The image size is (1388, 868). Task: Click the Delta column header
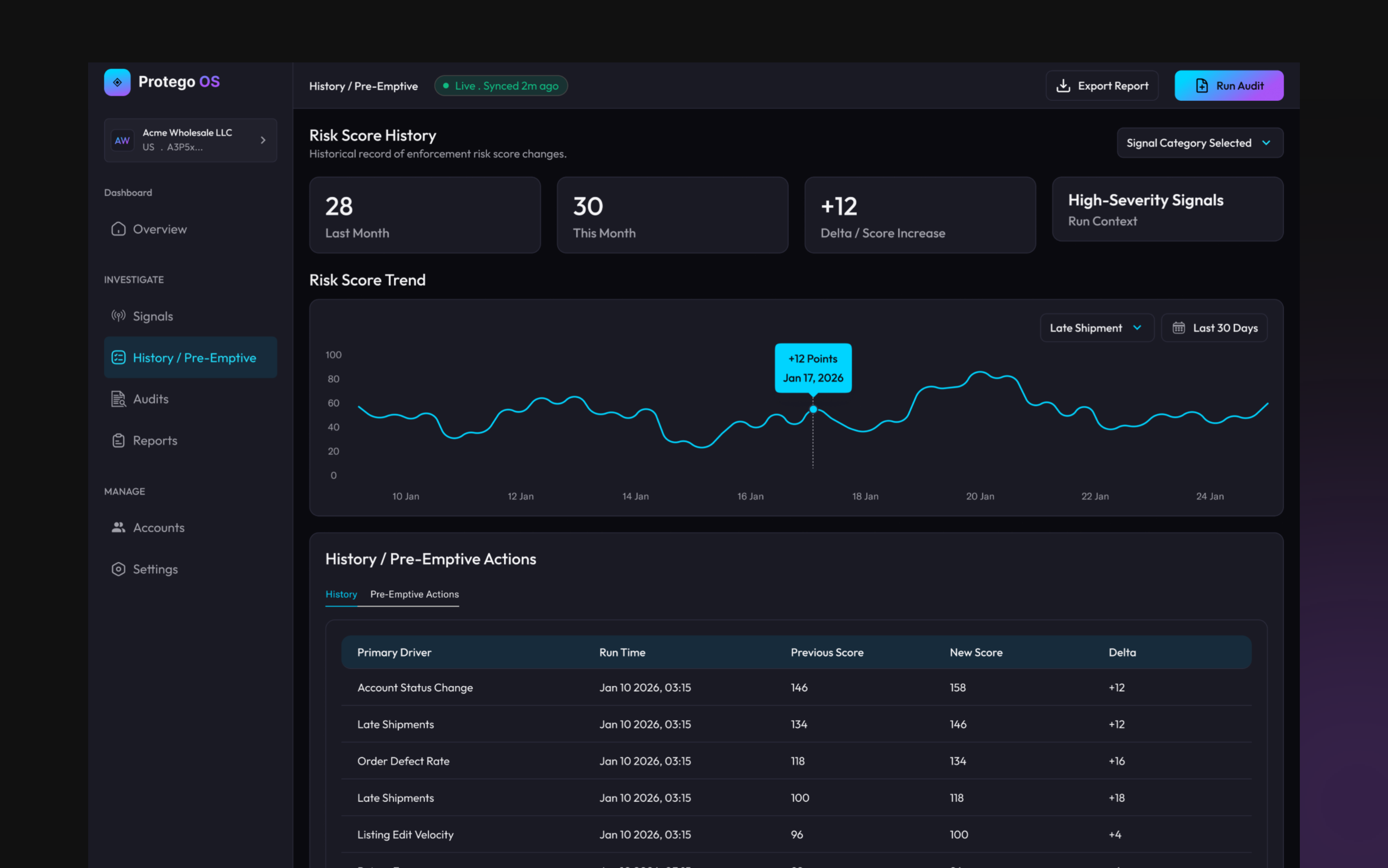click(1122, 652)
